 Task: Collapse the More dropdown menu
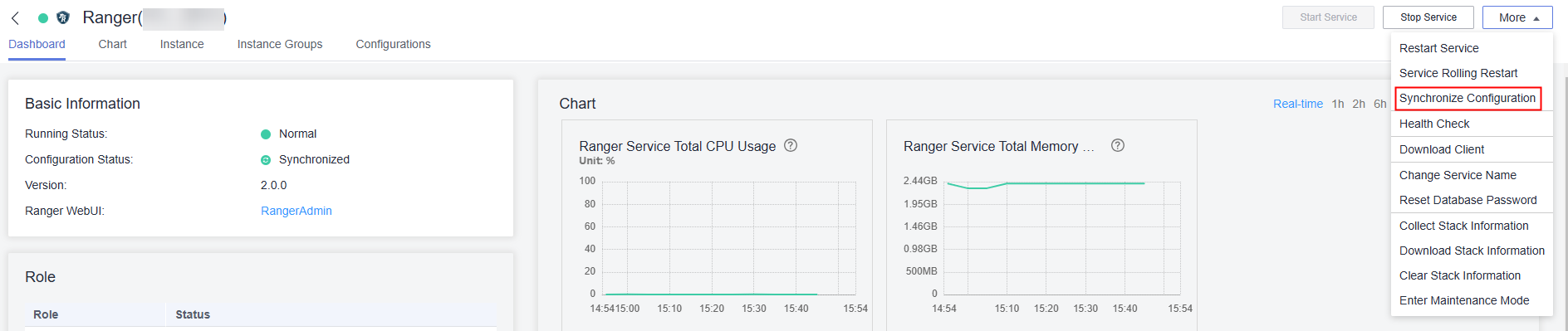(x=1519, y=17)
